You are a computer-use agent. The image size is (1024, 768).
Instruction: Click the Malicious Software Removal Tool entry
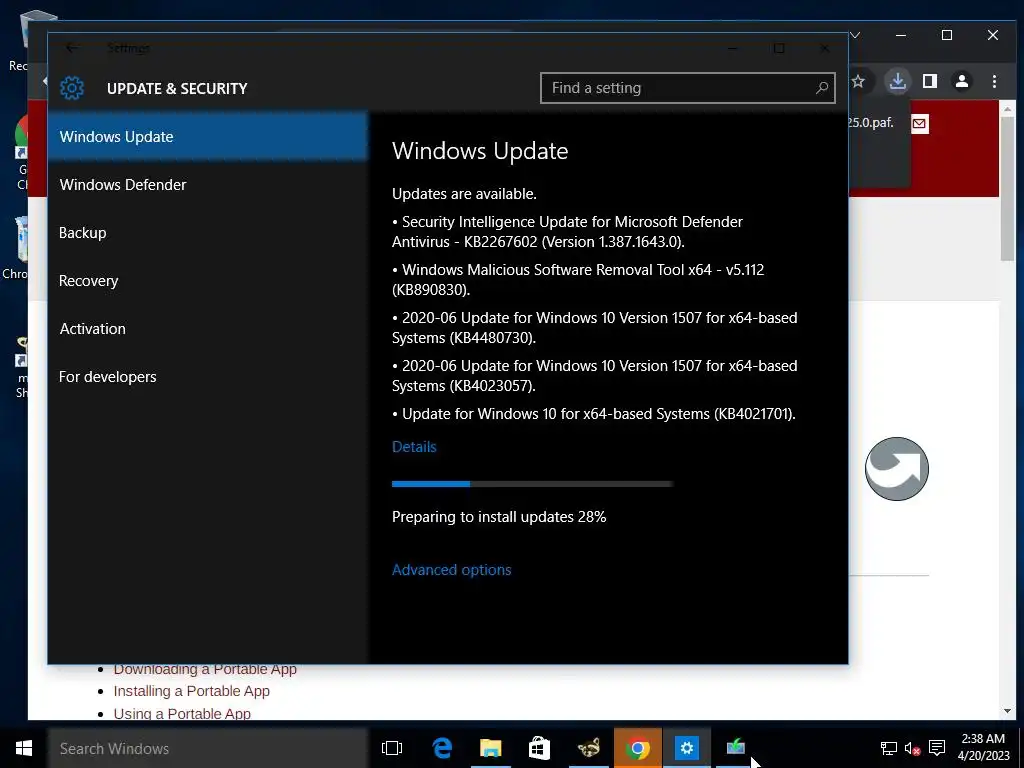[578, 280]
